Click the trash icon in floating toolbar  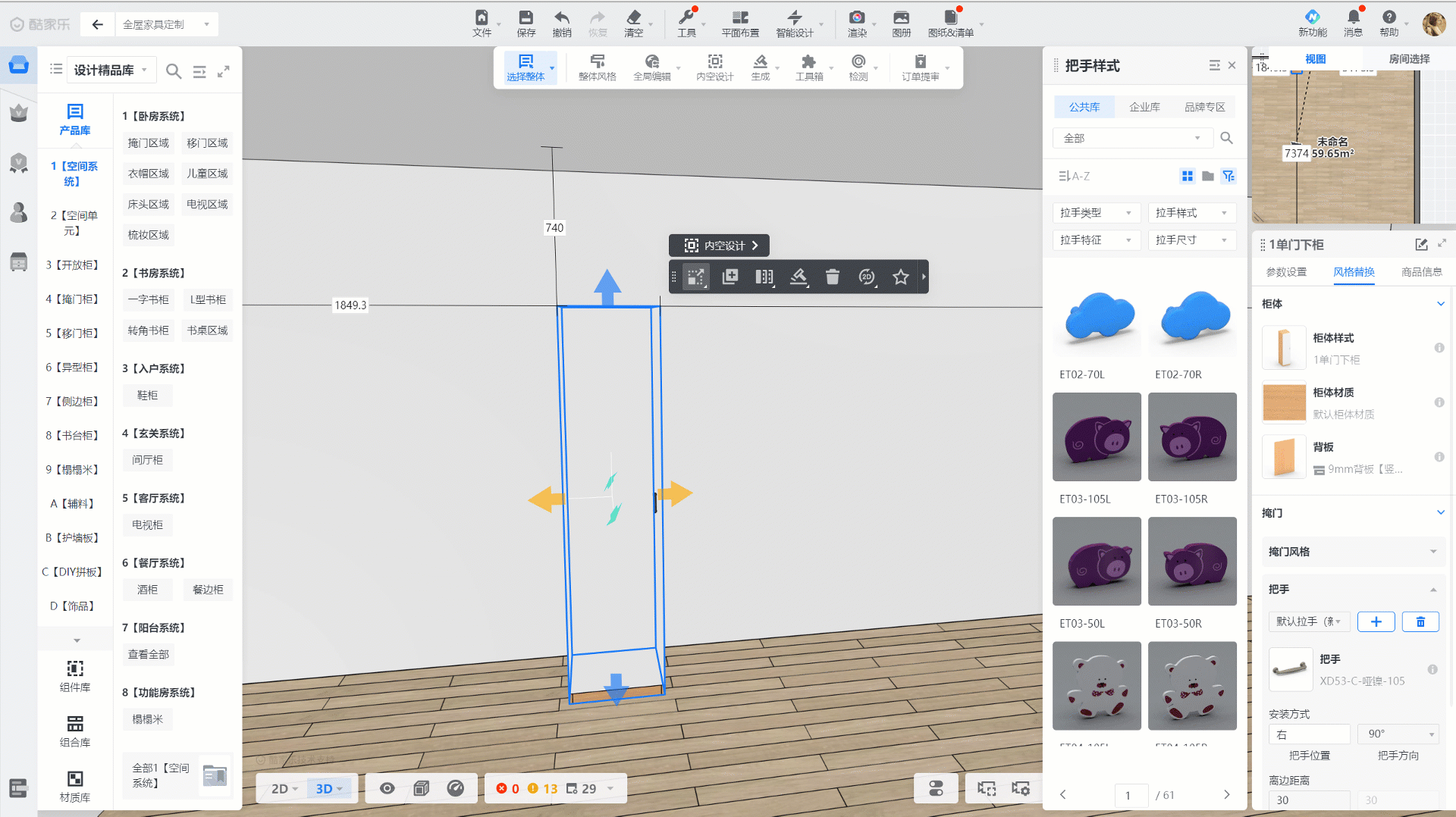[x=832, y=277]
